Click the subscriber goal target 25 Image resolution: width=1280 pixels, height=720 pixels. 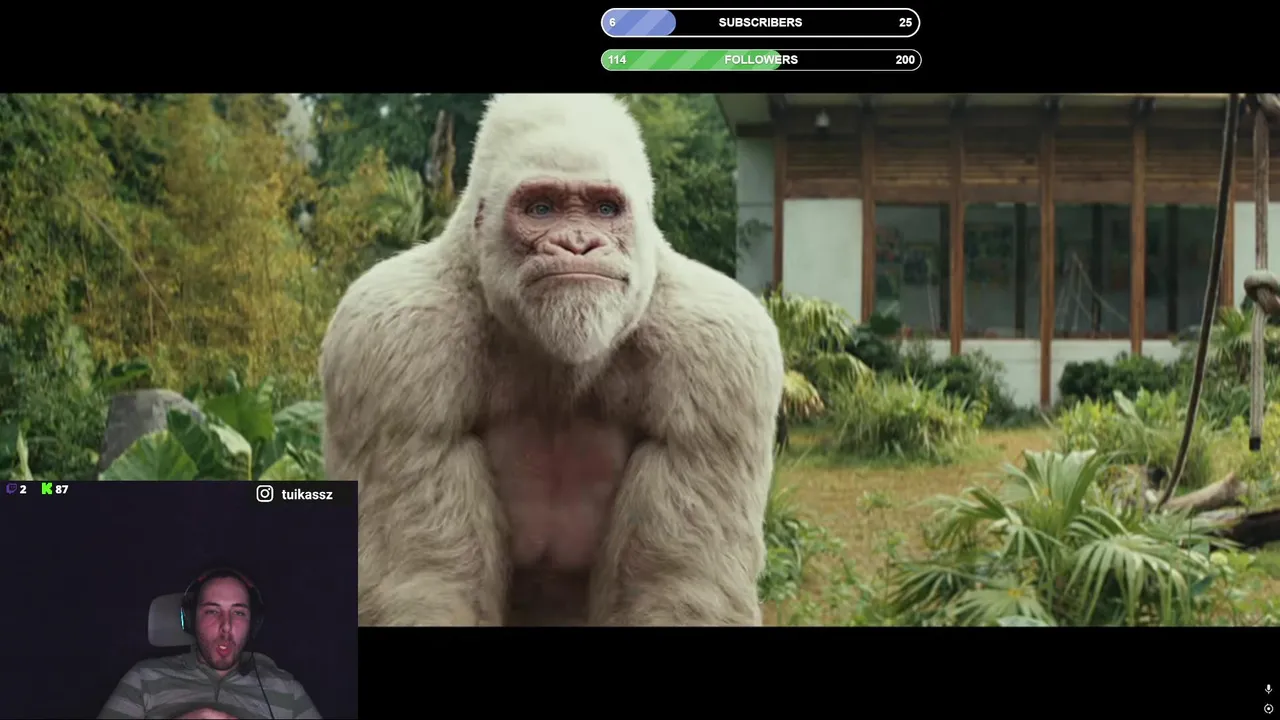click(x=905, y=22)
